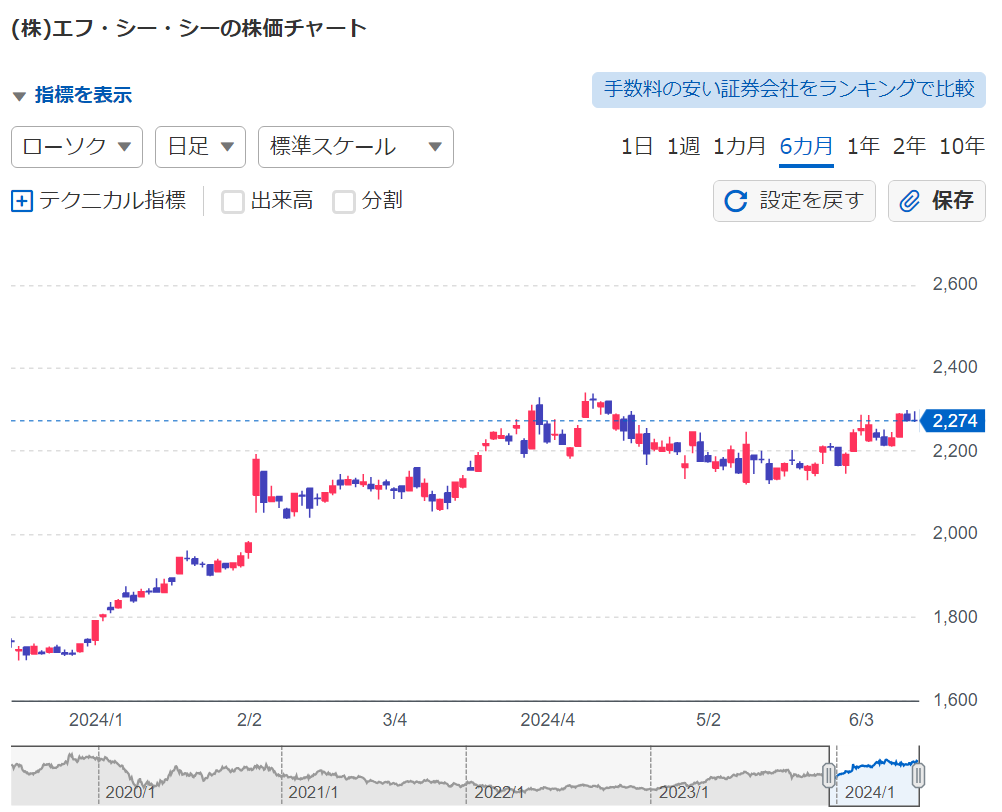Enable the 出来高 checkbox
The image size is (1002, 812).
(233, 202)
